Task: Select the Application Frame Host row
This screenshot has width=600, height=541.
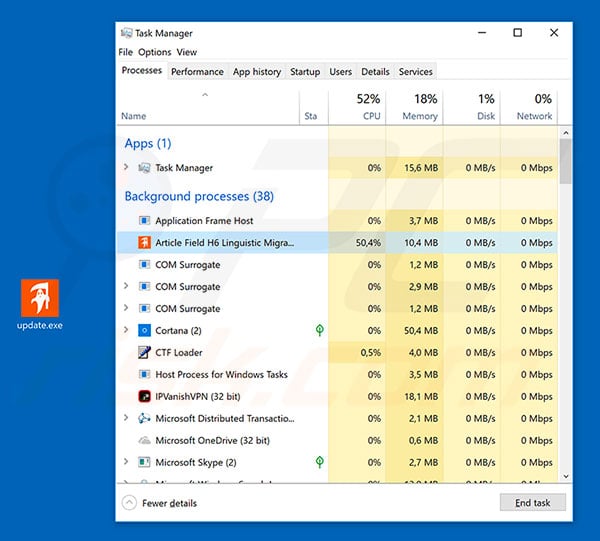Action: [337, 221]
